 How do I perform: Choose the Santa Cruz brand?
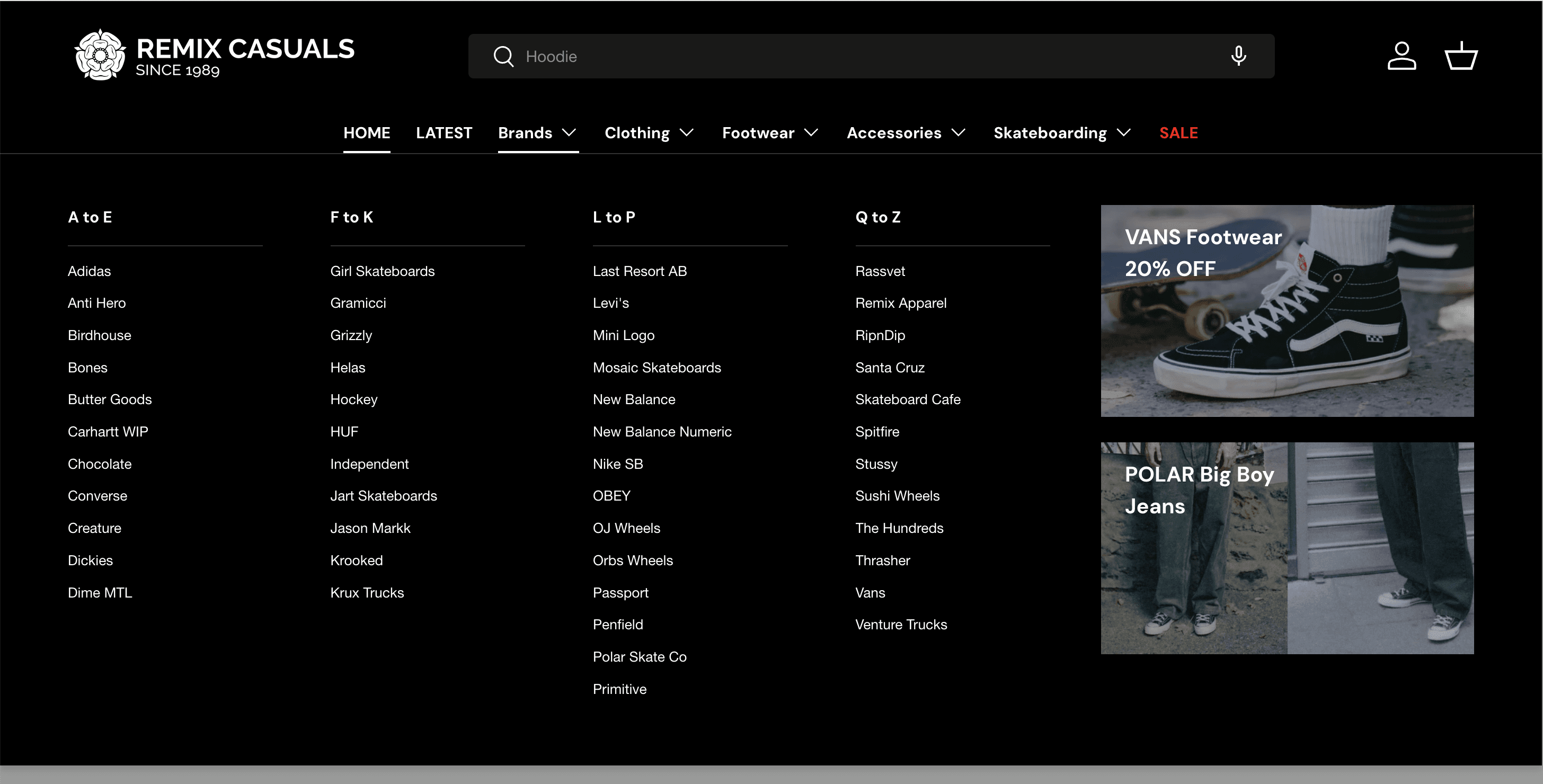[890, 367]
